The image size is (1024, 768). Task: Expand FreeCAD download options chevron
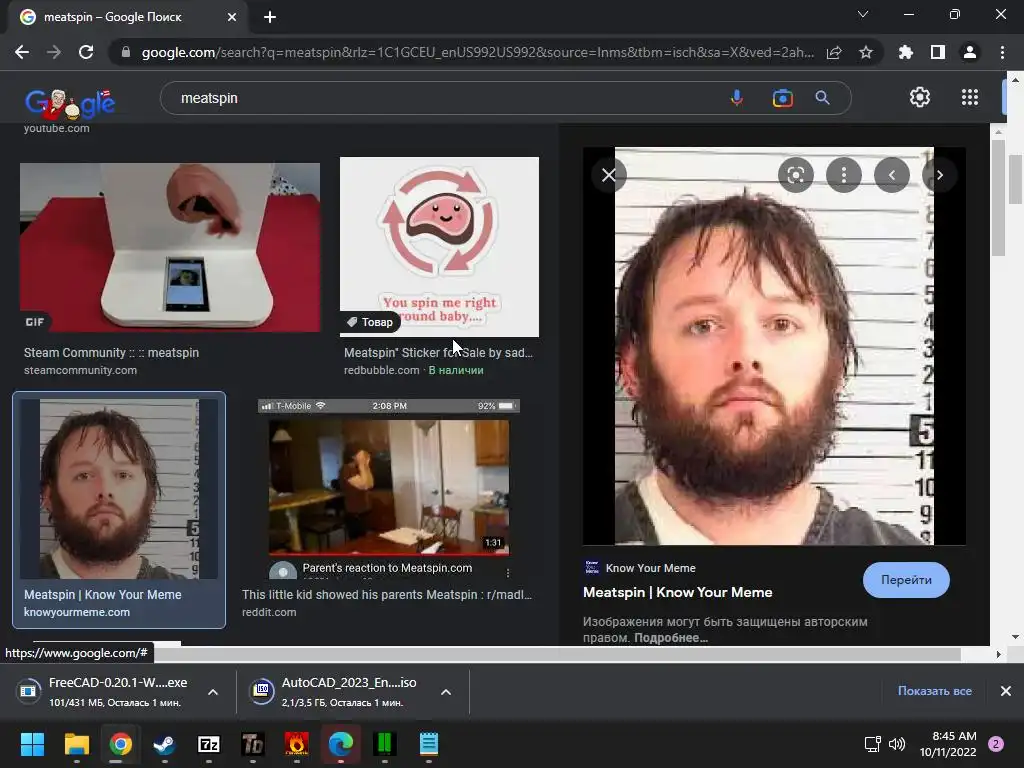[213, 692]
